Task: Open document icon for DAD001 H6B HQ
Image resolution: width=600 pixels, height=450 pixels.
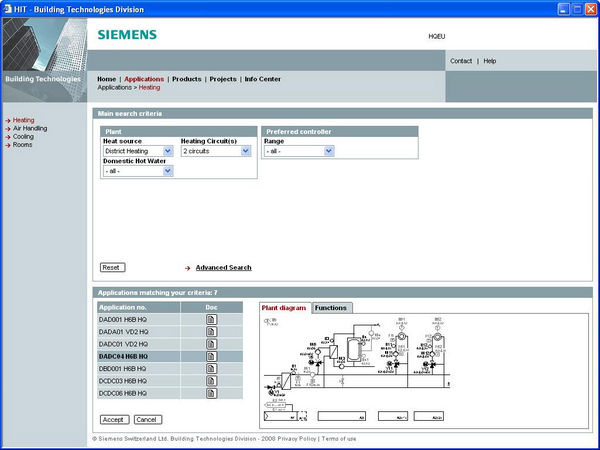Action: click(211, 319)
